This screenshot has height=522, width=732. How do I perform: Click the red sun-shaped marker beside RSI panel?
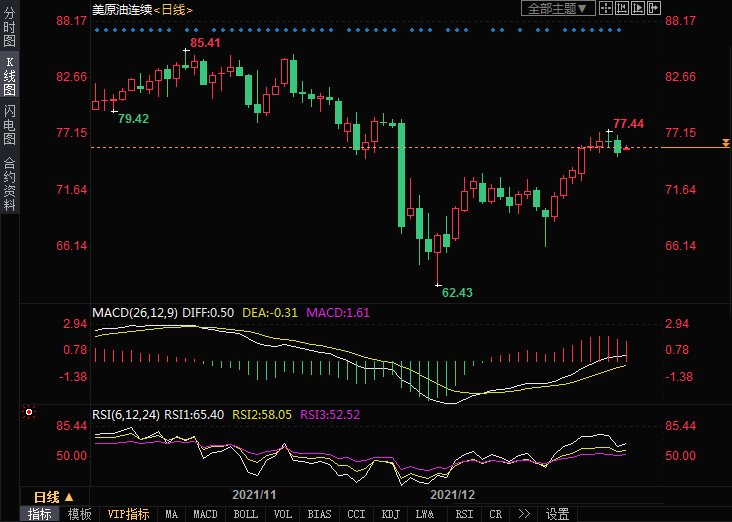[29, 412]
